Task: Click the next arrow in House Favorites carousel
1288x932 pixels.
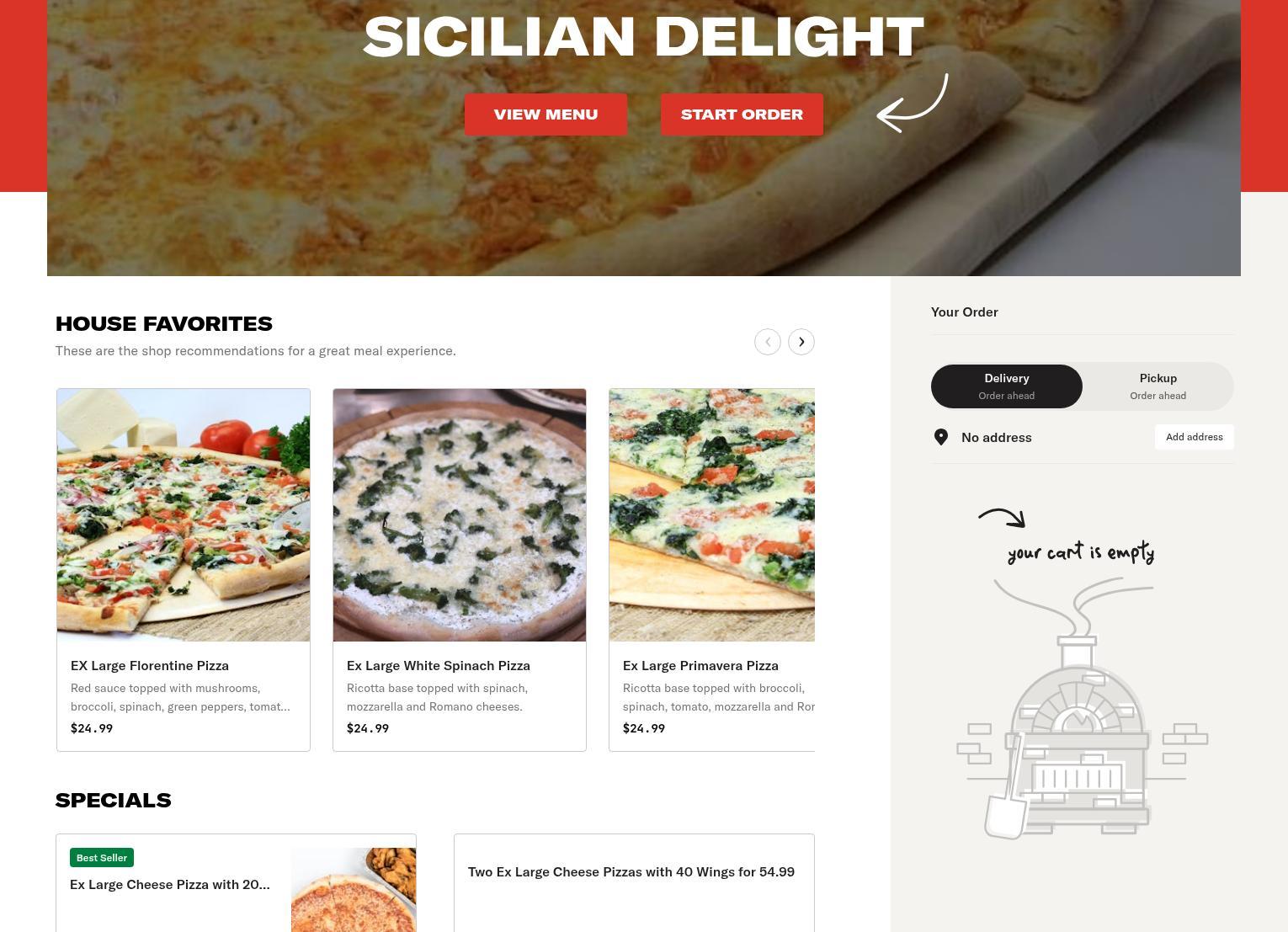Action: click(801, 342)
